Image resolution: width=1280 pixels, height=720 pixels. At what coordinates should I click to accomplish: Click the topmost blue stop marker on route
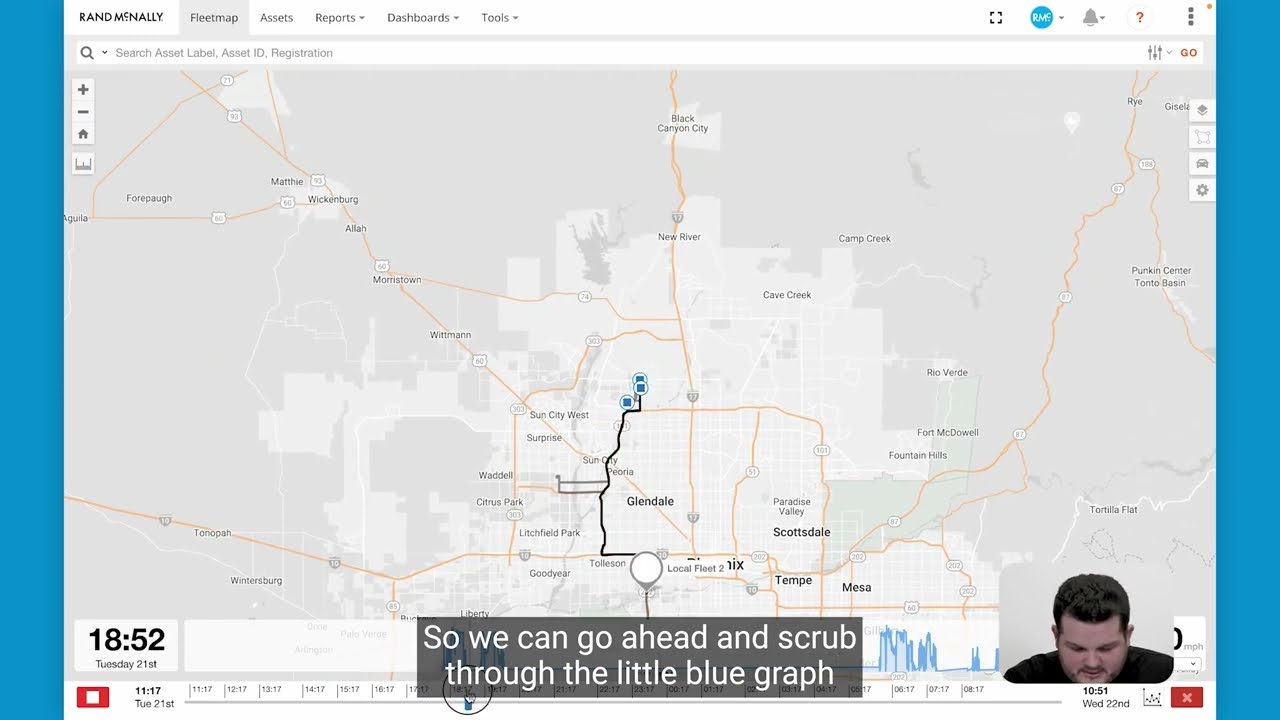(640, 380)
